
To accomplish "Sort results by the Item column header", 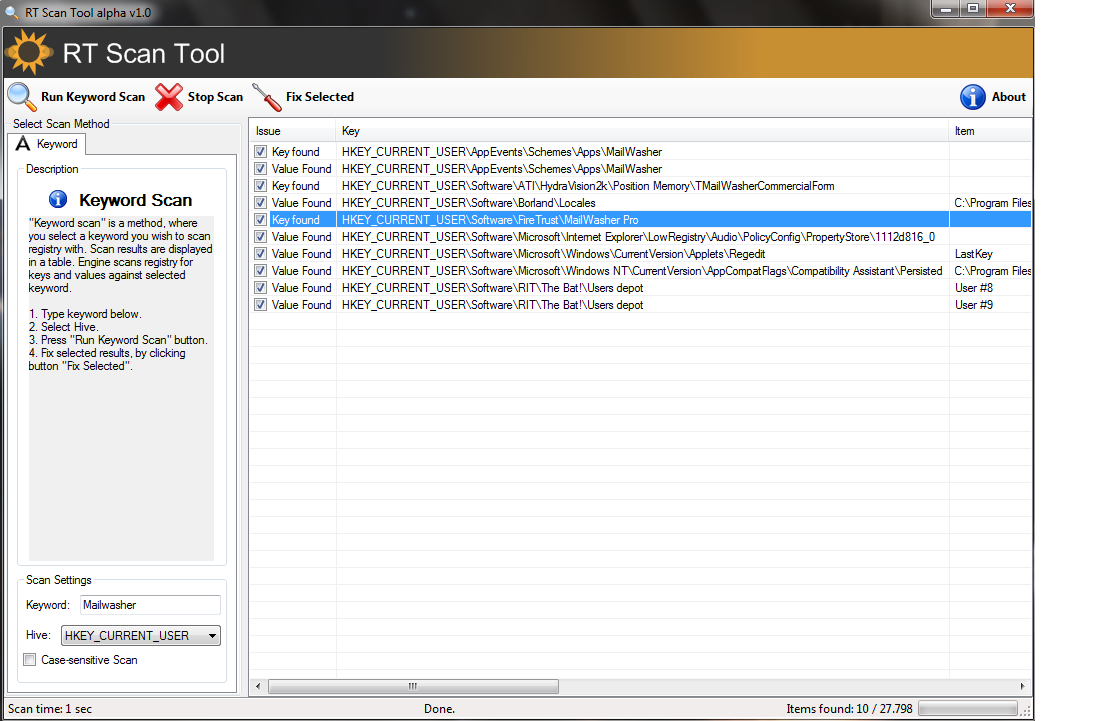I will [990, 131].
